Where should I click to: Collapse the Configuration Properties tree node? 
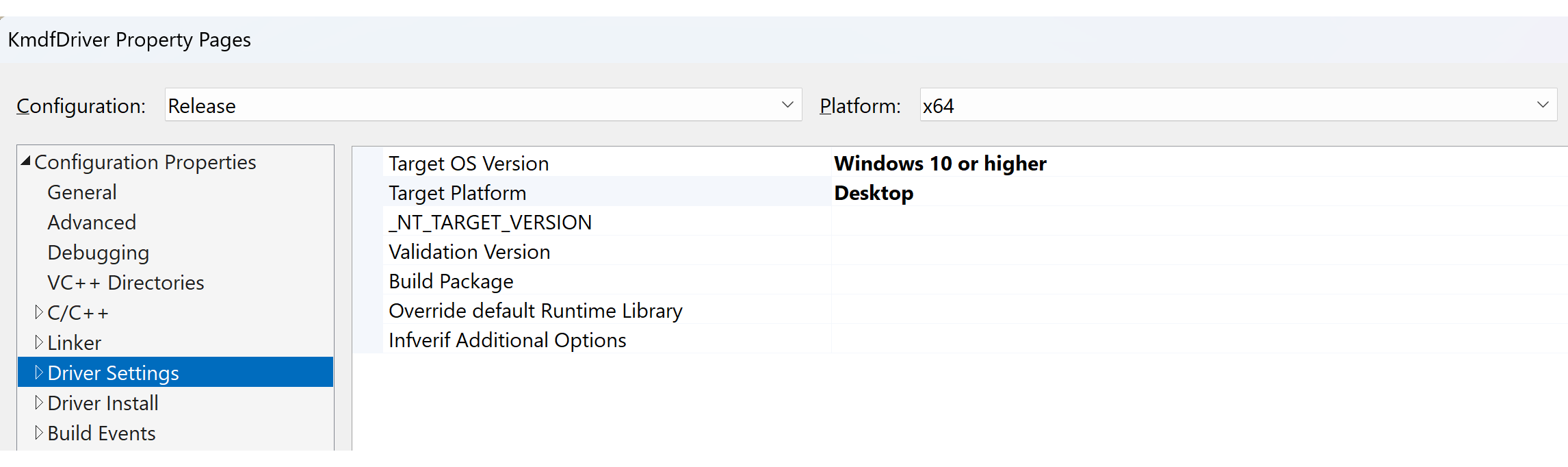click(26, 162)
